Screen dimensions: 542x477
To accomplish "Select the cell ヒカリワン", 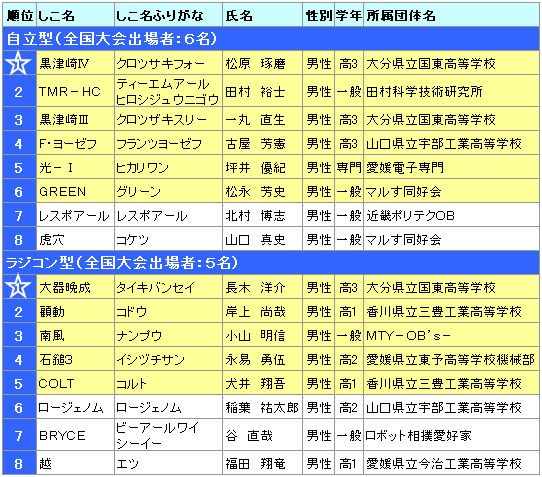I will pyautogui.click(x=168, y=167).
